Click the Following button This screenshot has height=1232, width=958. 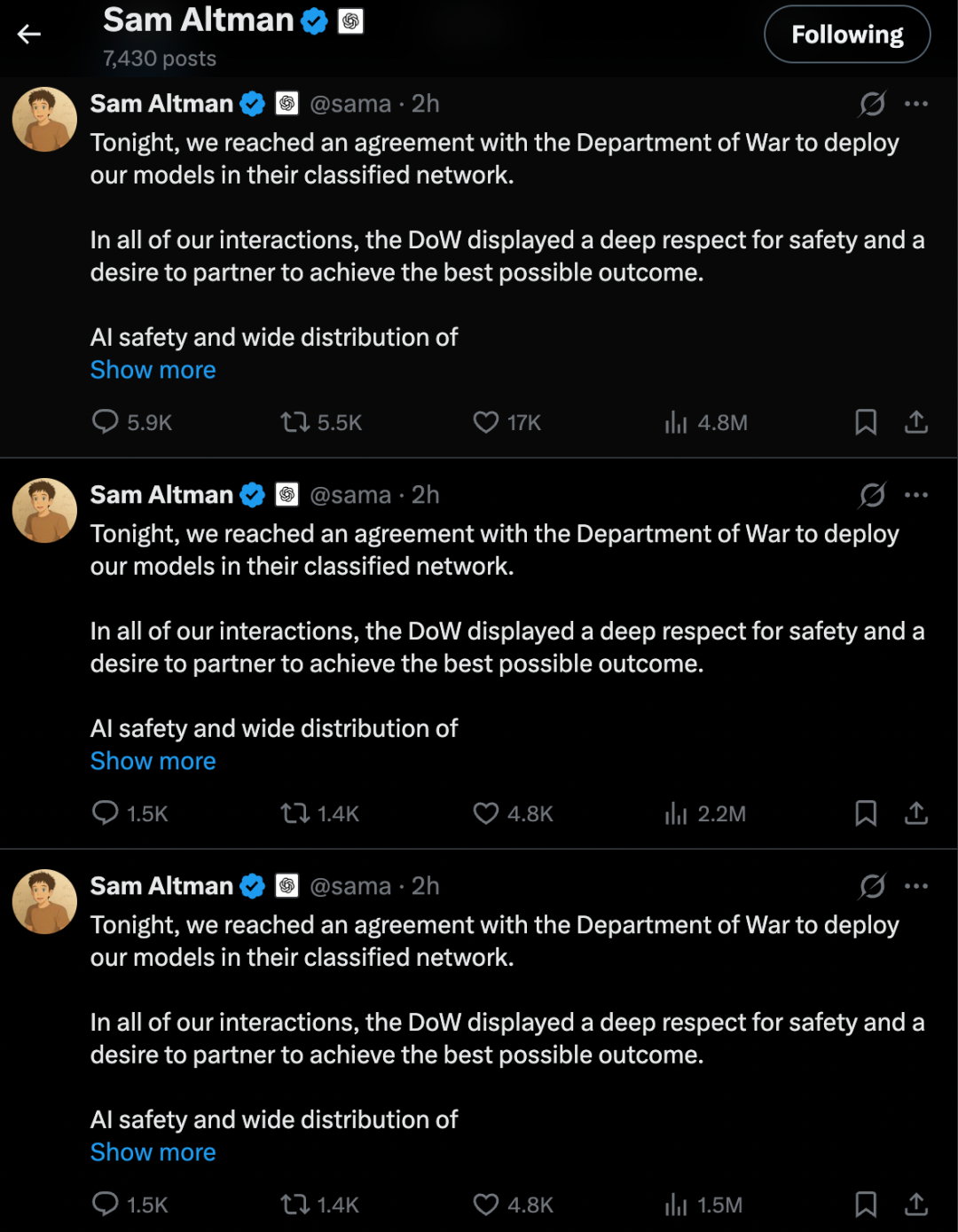[847, 35]
